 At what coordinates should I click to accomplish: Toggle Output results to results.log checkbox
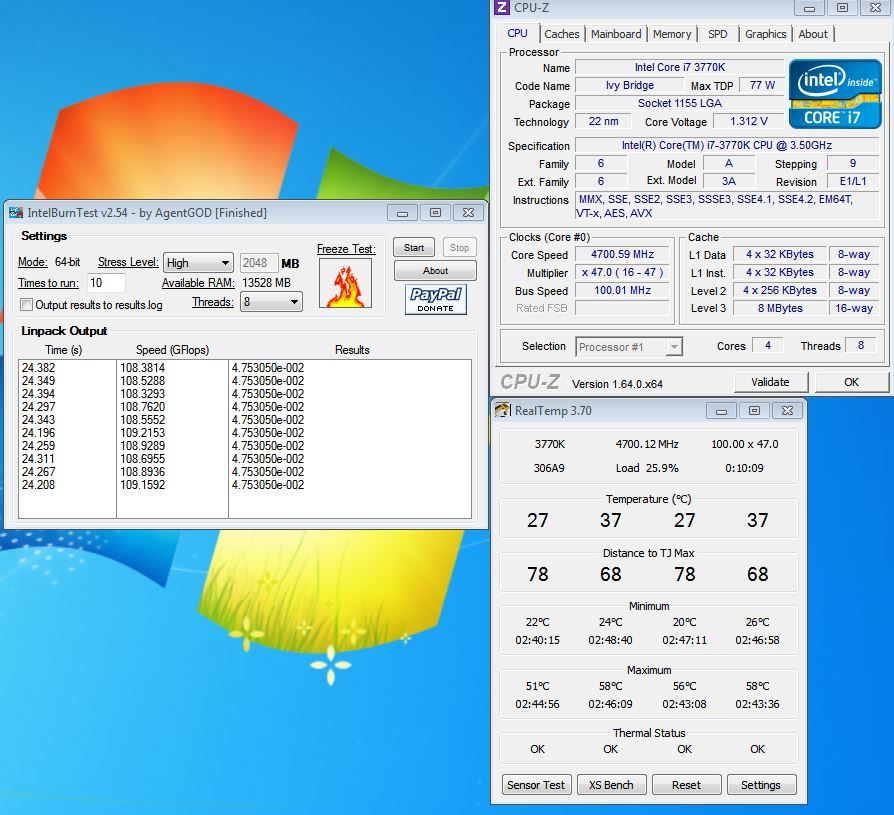(26, 305)
